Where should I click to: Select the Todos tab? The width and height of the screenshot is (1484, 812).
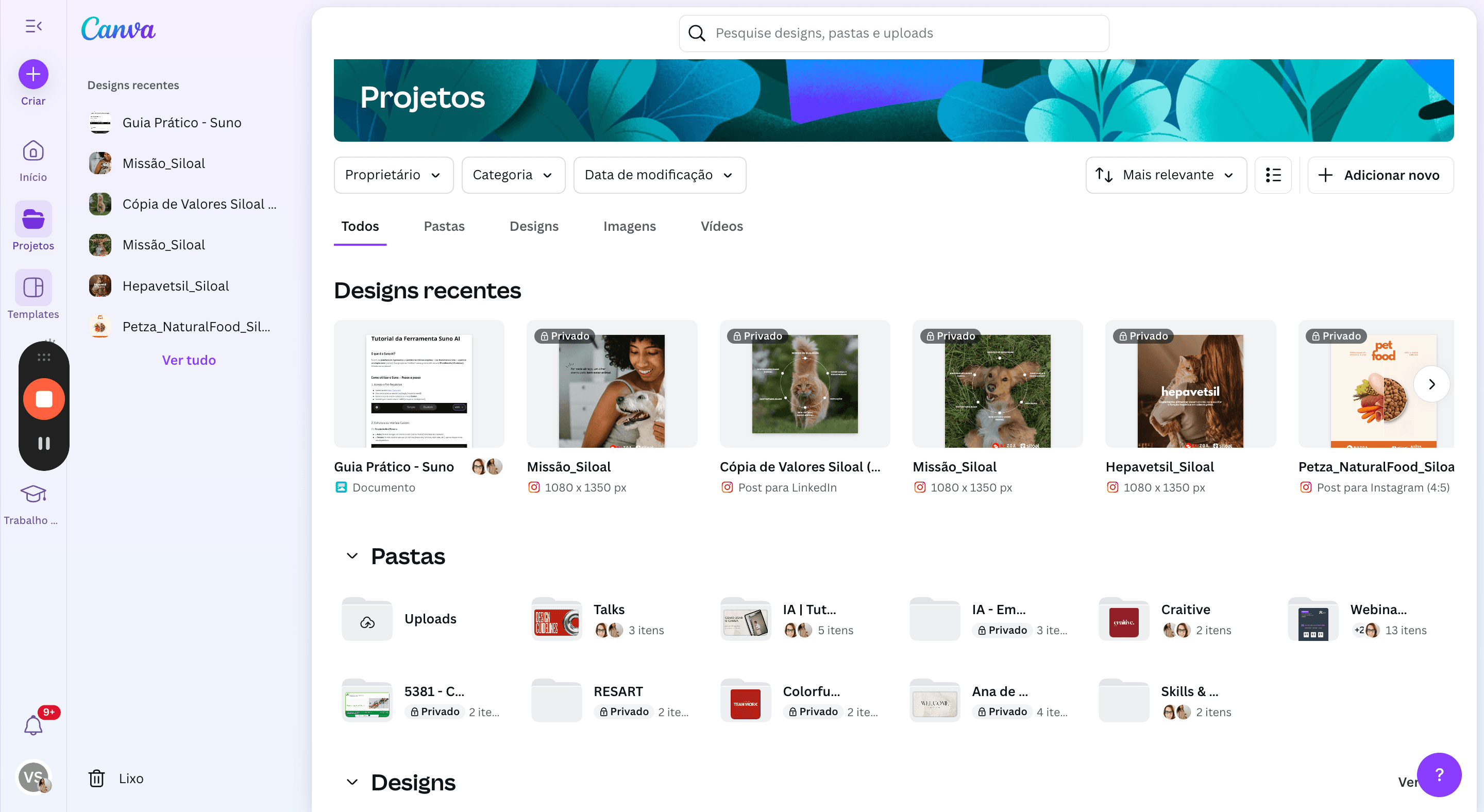360,226
